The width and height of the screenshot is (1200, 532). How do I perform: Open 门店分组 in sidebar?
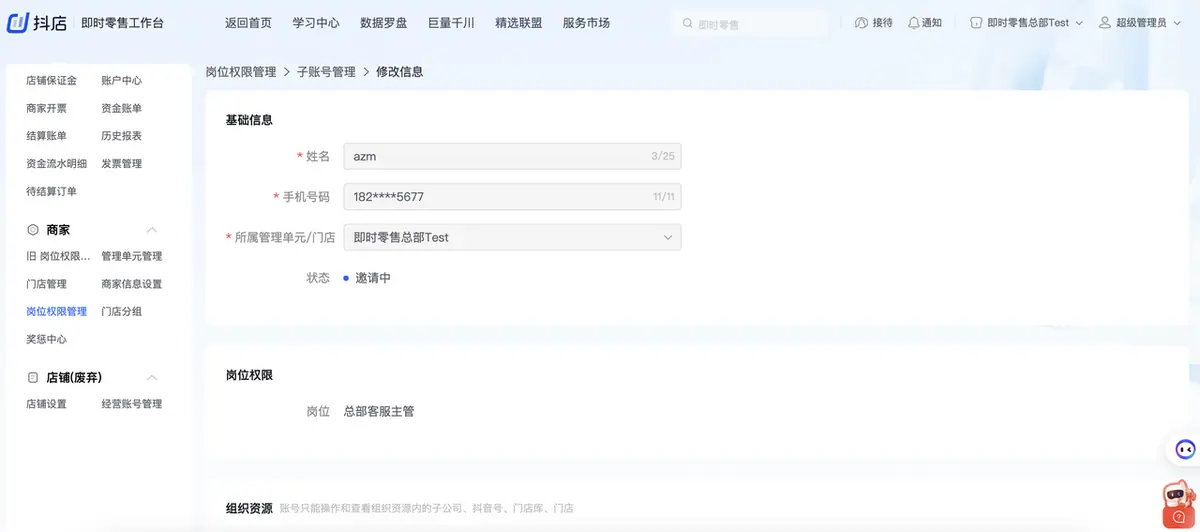coord(121,311)
